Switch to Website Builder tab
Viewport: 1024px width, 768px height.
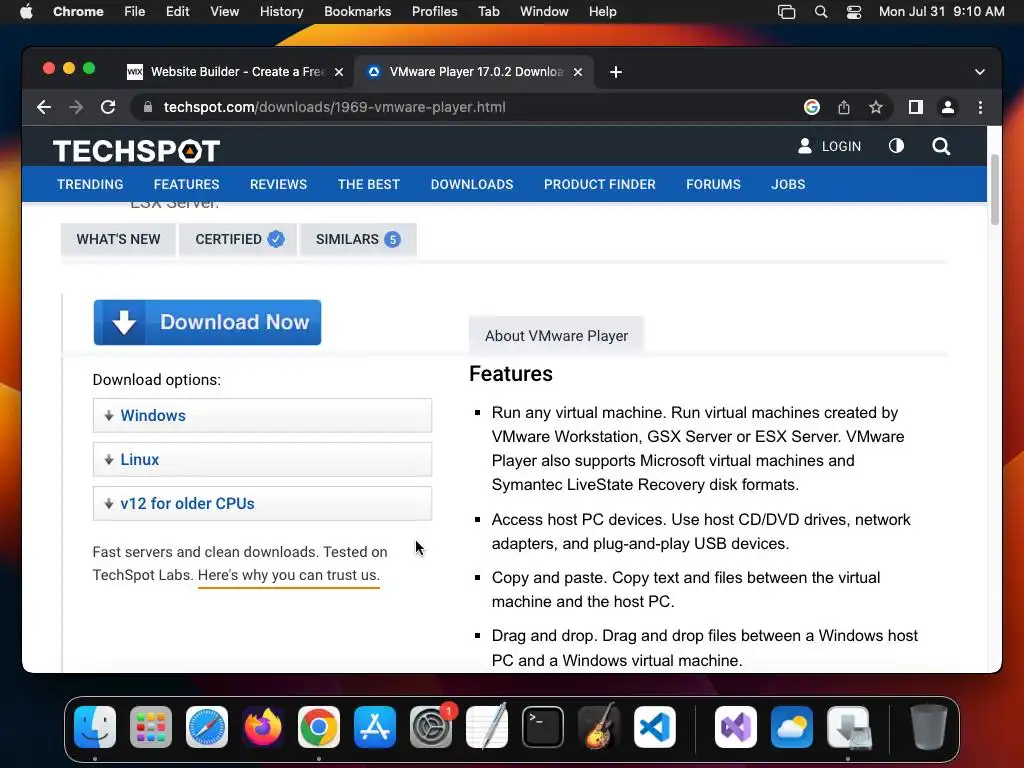click(x=235, y=72)
